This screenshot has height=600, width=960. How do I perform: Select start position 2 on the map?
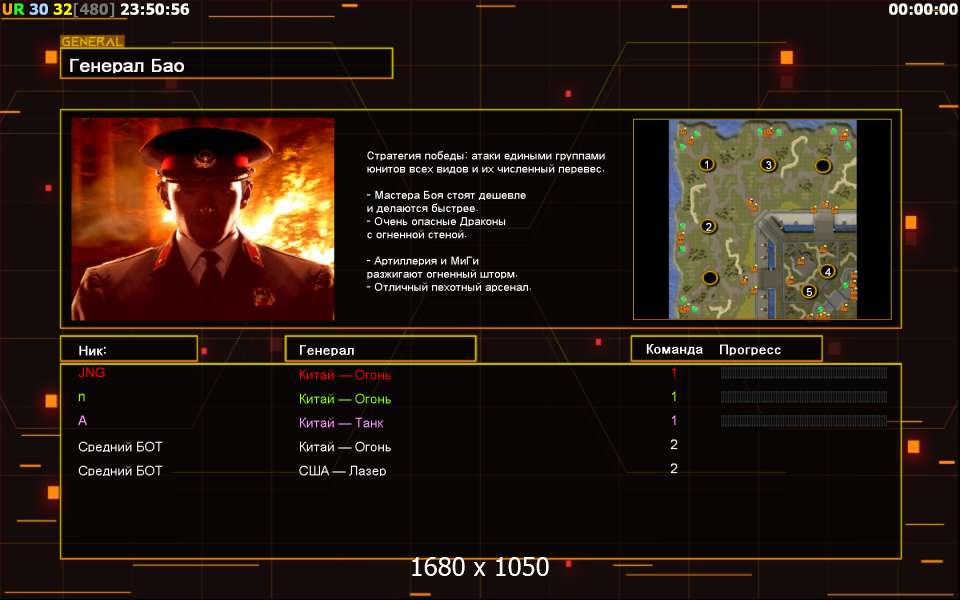click(708, 226)
